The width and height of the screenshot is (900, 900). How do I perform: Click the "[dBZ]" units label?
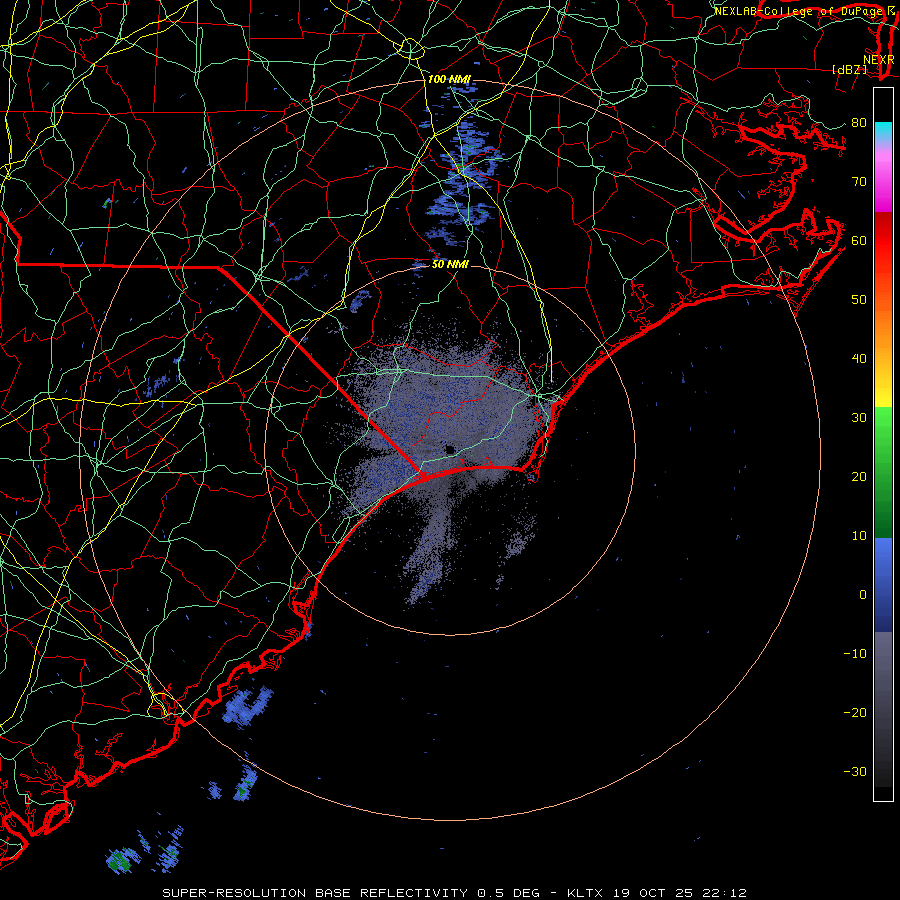click(849, 69)
